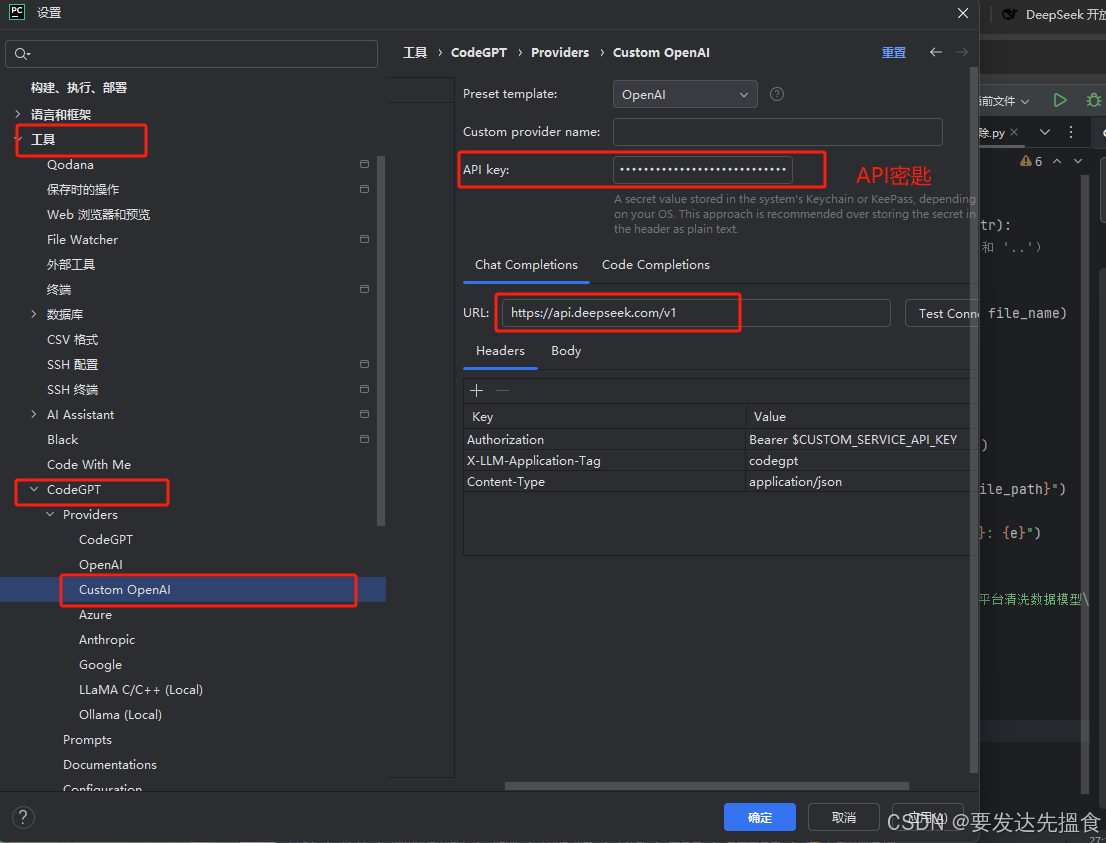Click the project-level marker beside Black

click(x=364, y=439)
